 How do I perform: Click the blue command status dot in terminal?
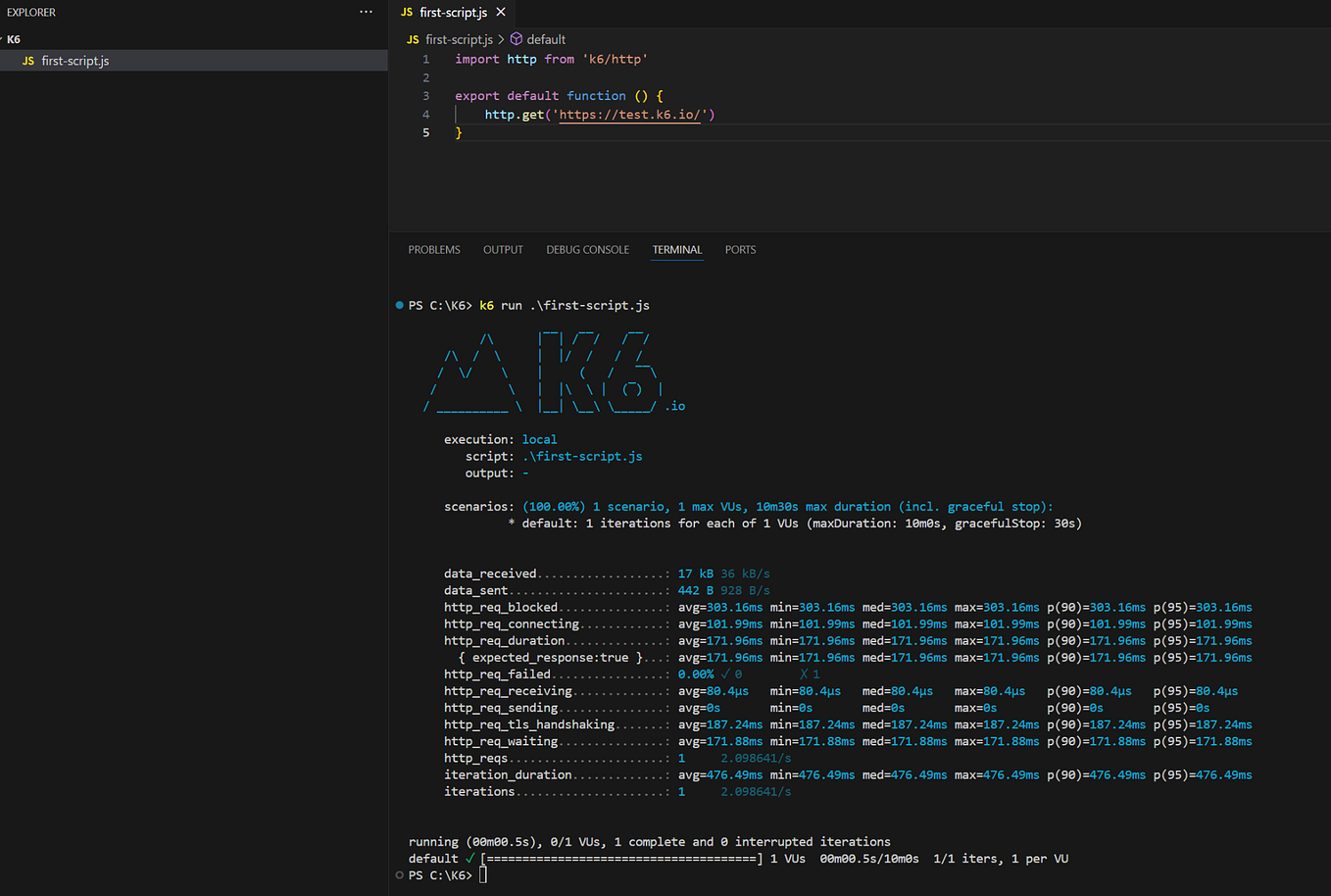click(399, 305)
